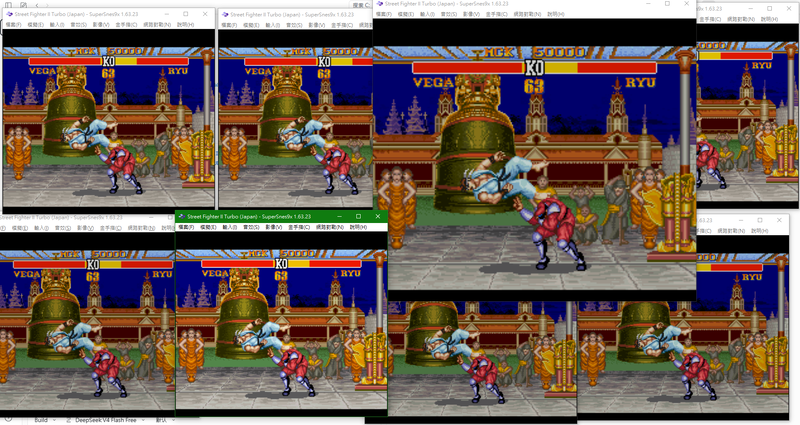
Task: Open 金手指(C) menu in the top-middle emulator window
Action: pyautogui.click(x=342, y=25)
